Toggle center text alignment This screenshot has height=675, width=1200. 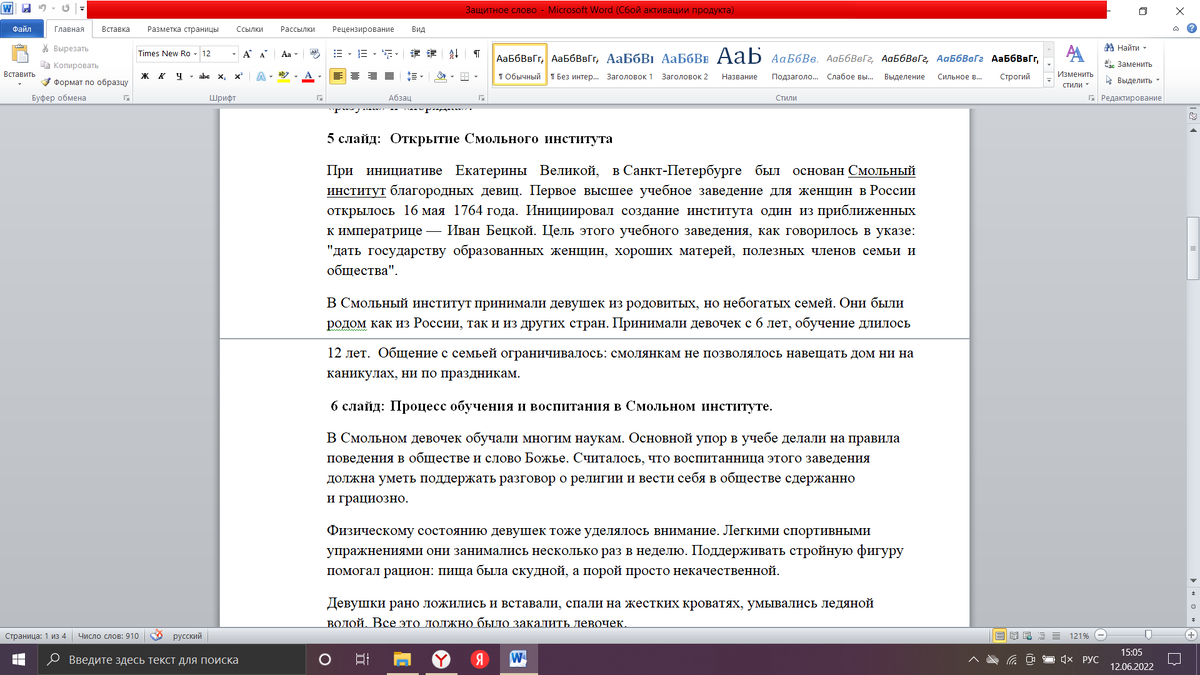click(355, 76)
